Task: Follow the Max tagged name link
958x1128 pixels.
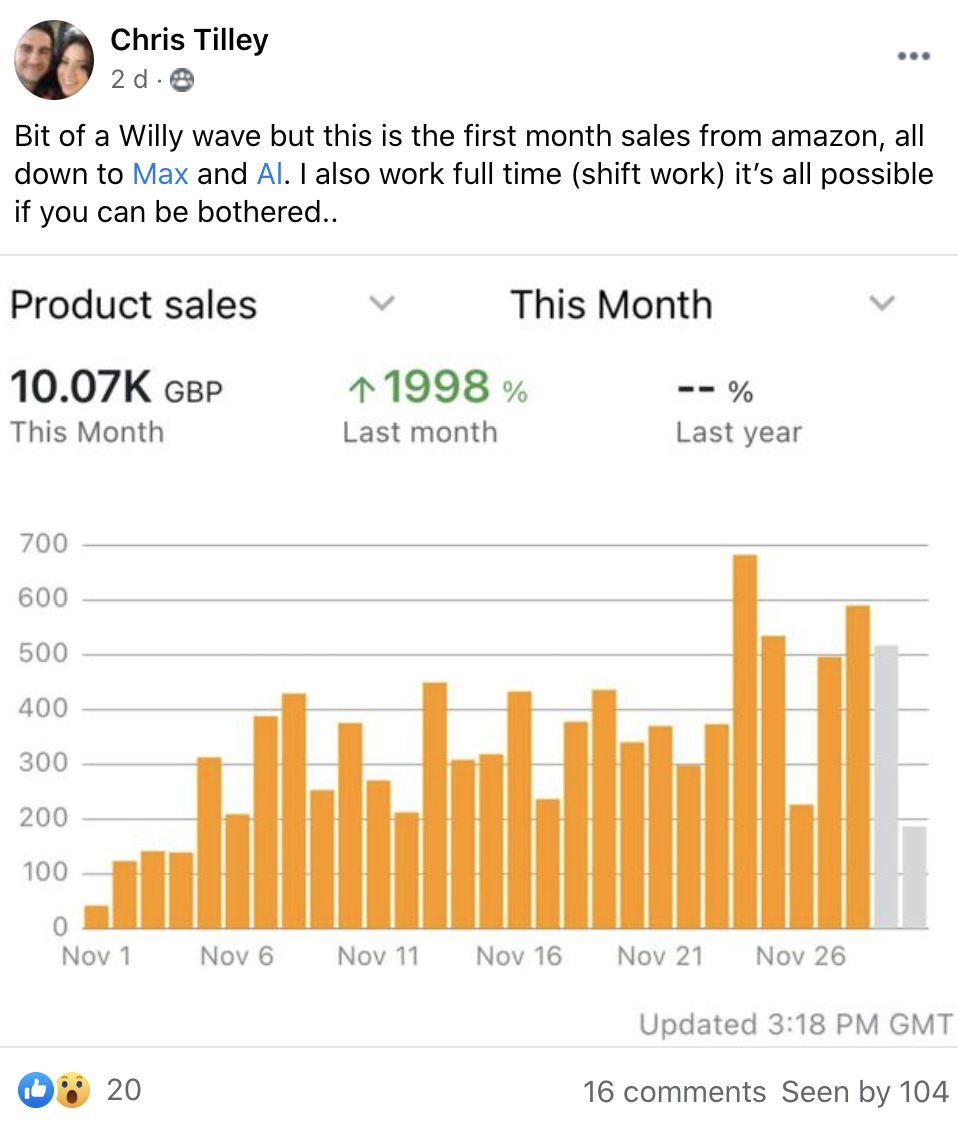Action: (160, 174)
